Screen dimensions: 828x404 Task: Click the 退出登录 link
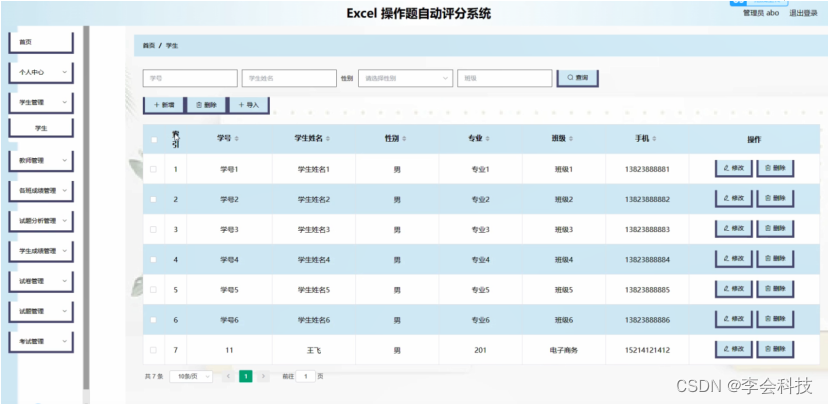pyautogui.click(x=803, y=14)
